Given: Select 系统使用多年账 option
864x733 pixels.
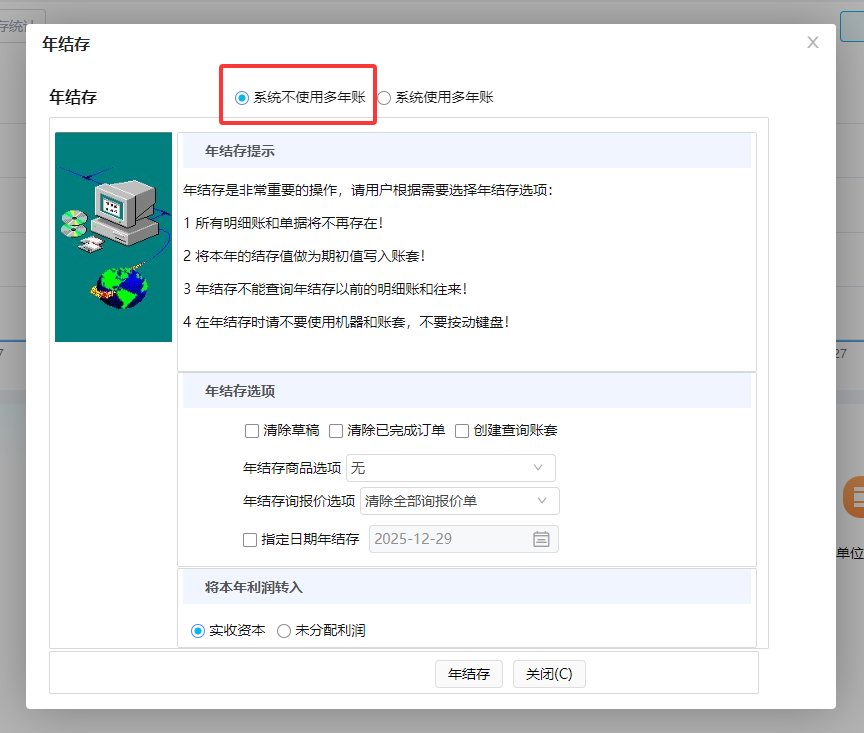Looking at the screenshot, I should tap(383, 97).
